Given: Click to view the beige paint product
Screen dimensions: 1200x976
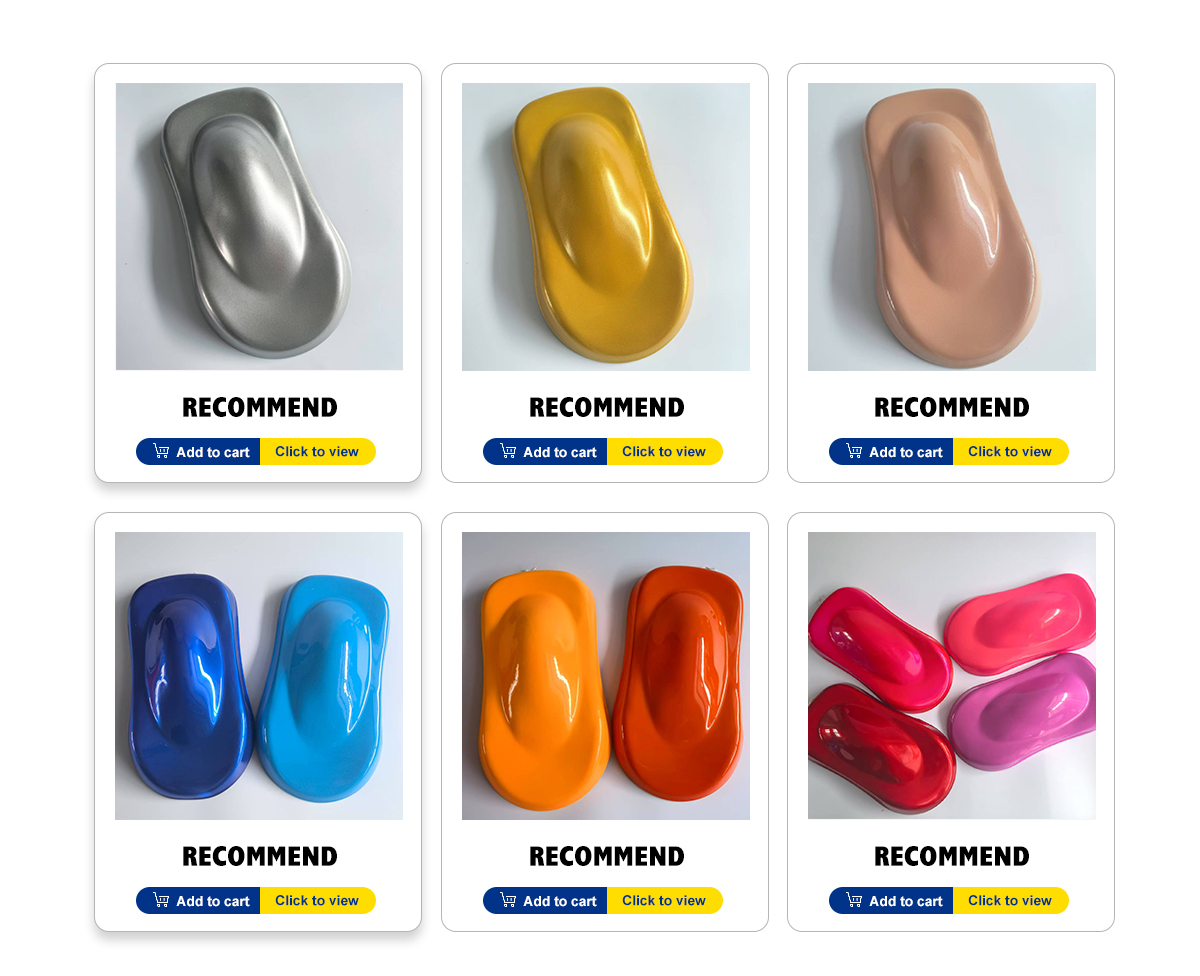Looking at the screenshot, I should pos(1010,452).
